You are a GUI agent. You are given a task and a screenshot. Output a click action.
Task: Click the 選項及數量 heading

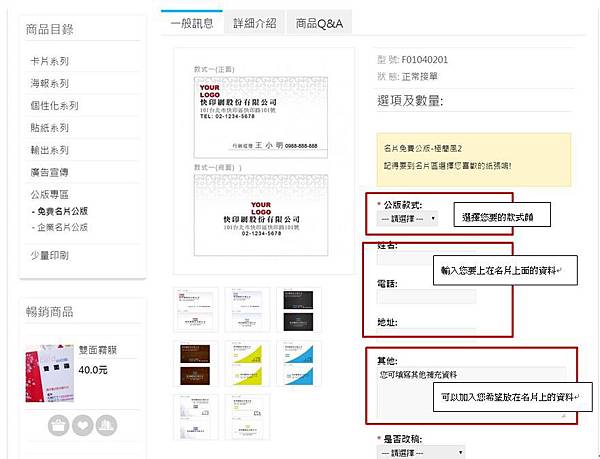(410, 101)
